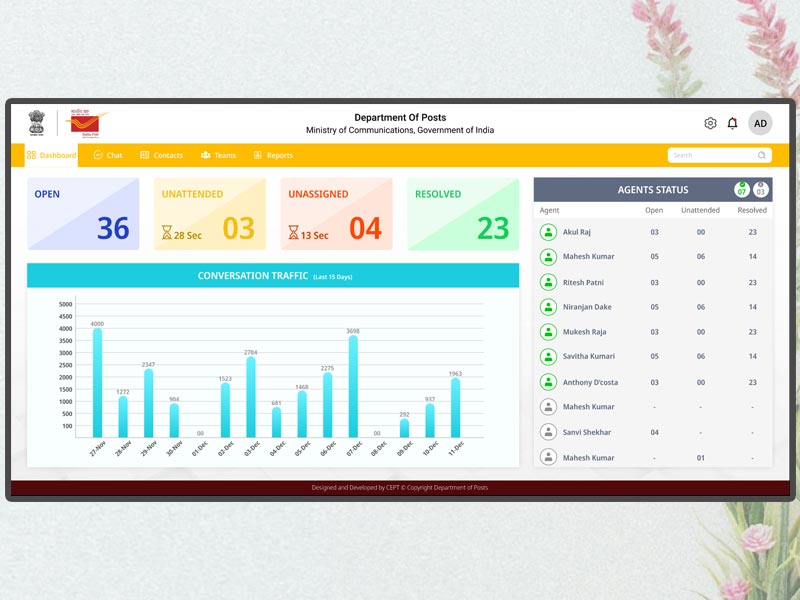
Task: View the Resolved conversations card
Action: (463, 214)
